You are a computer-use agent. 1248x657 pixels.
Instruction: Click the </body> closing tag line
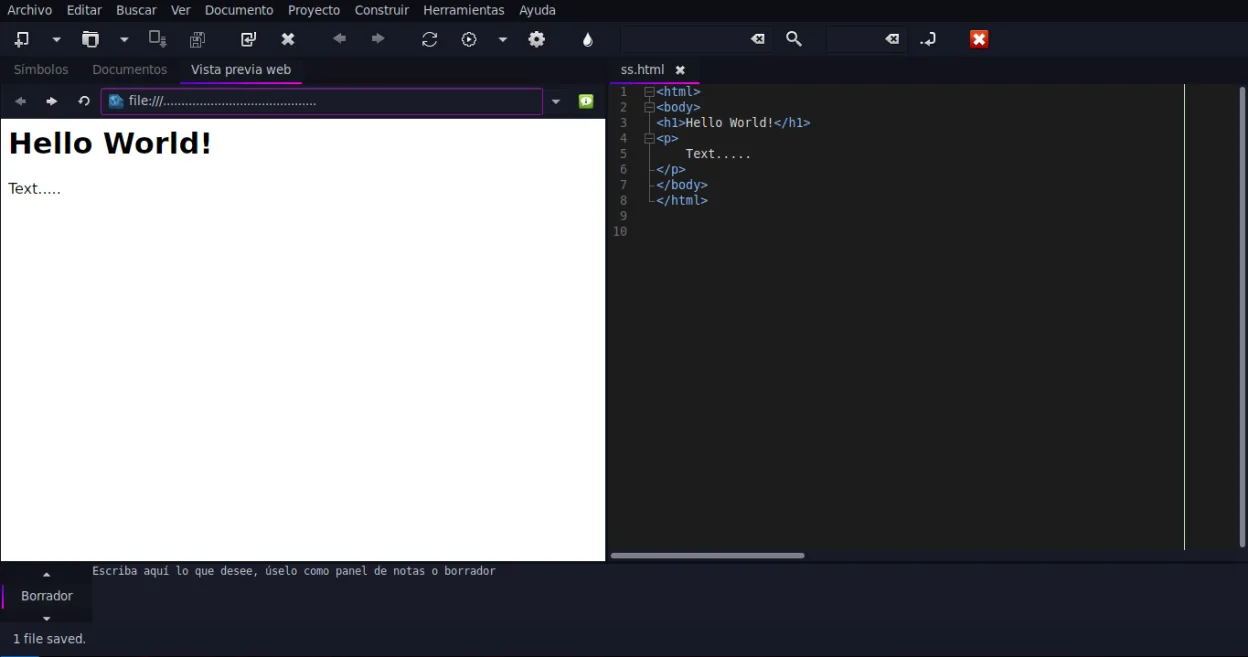[682, 185]
